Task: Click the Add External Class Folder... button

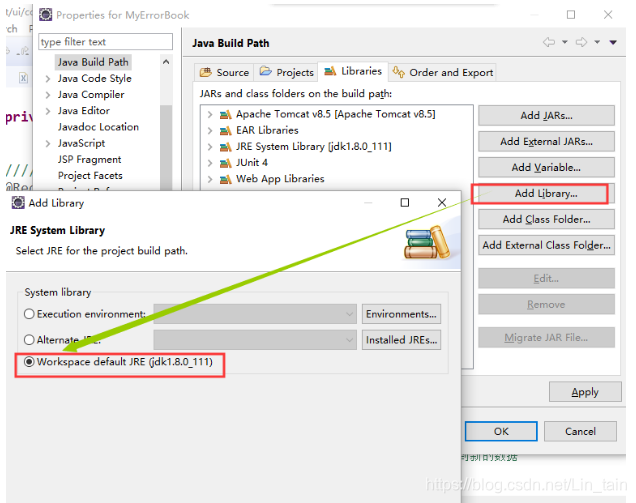Action: 546,245
